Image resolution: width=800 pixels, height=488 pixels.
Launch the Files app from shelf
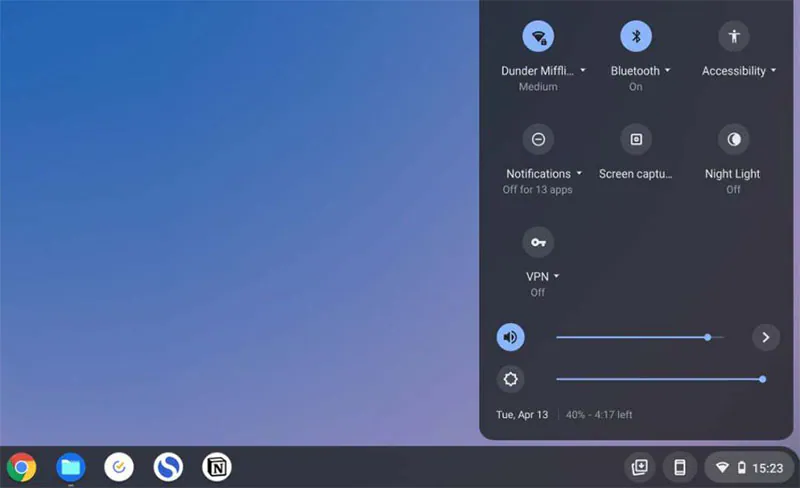click(x=70, y=467)
